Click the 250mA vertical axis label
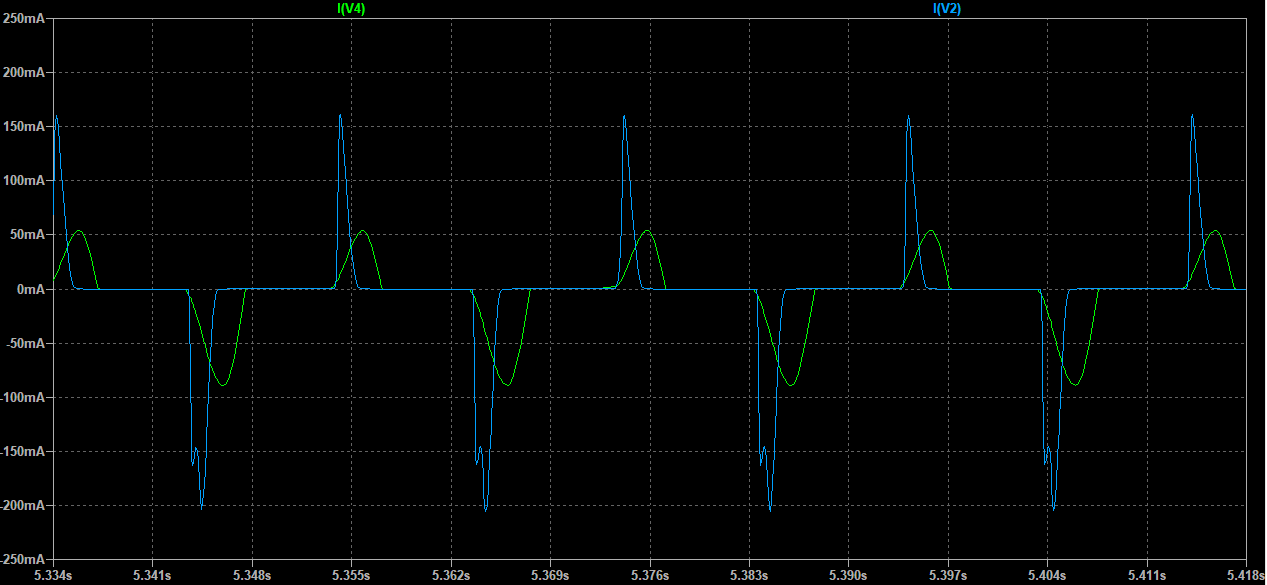Viewport: 1267px width, 585px height. tap(24, 19)
